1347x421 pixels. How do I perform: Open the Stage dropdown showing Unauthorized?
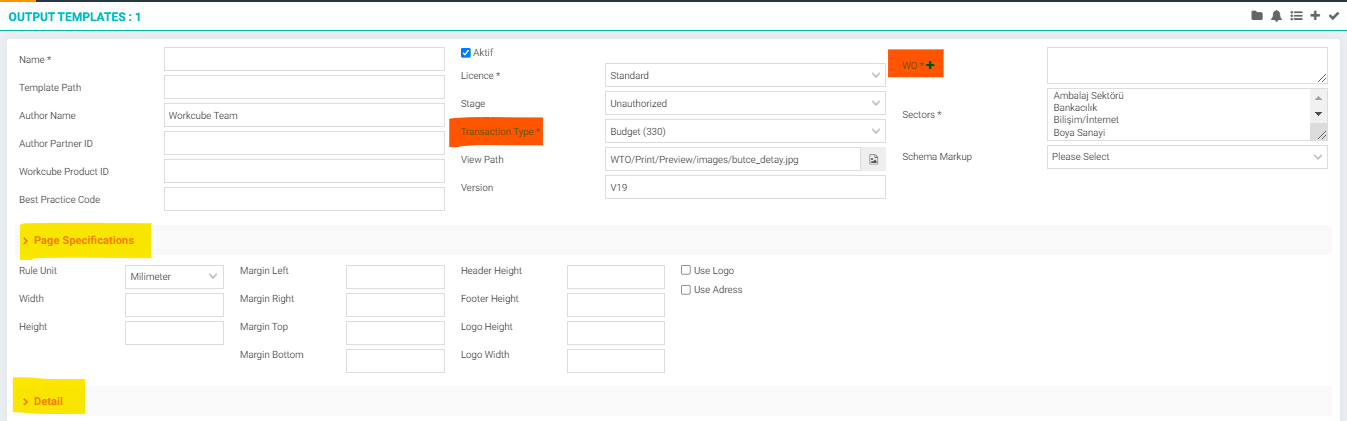coord(745,103)
